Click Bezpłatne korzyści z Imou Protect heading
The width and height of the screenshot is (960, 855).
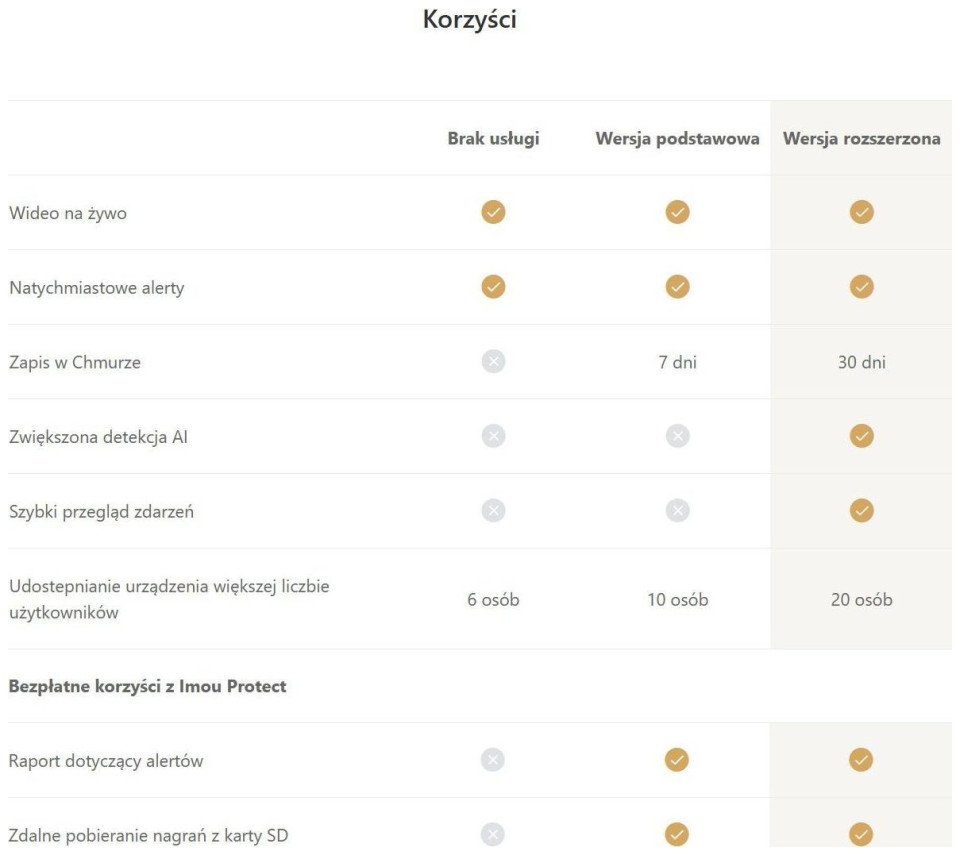click(148, 687)
